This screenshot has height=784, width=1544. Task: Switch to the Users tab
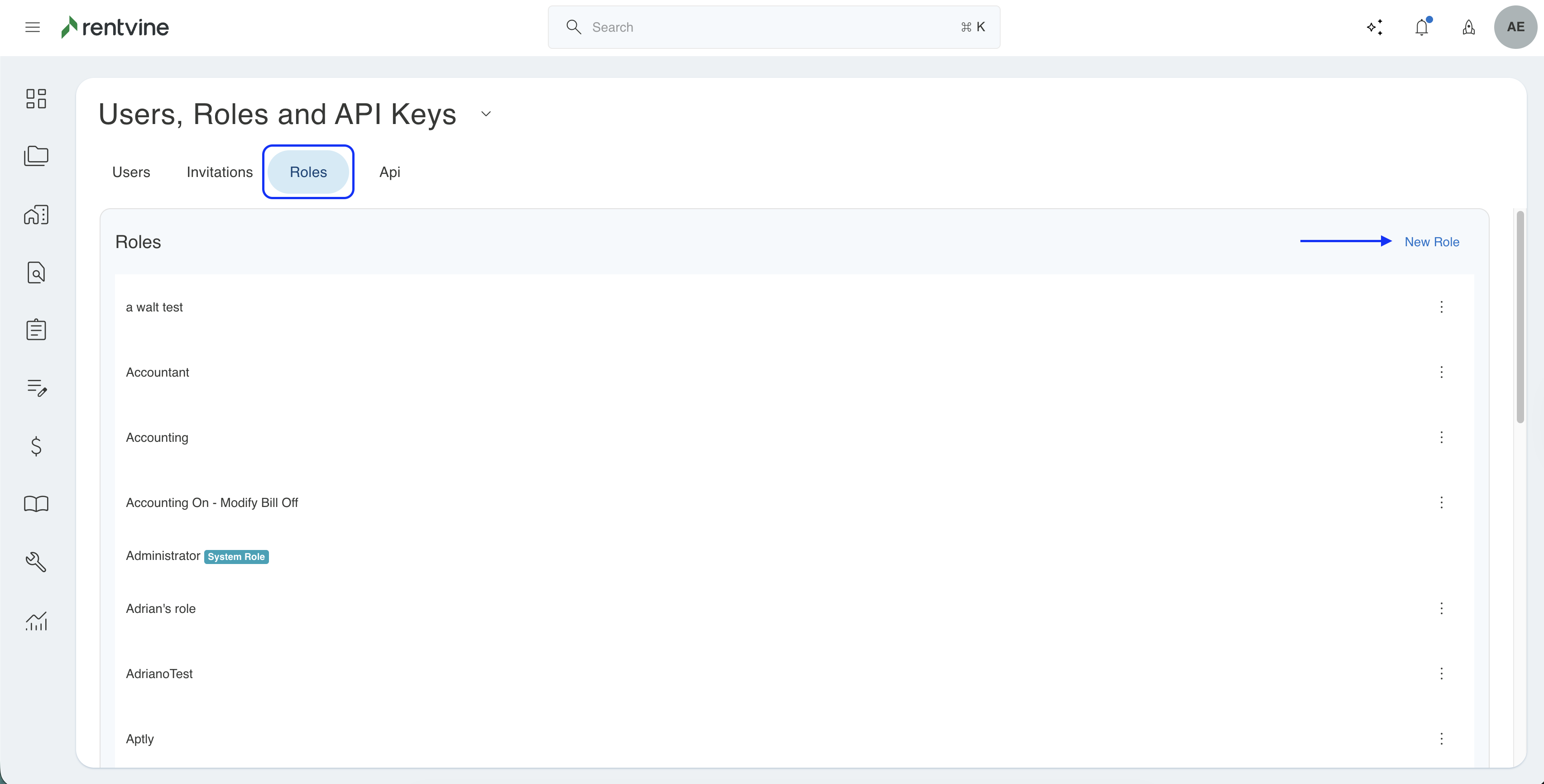[131, 172]
